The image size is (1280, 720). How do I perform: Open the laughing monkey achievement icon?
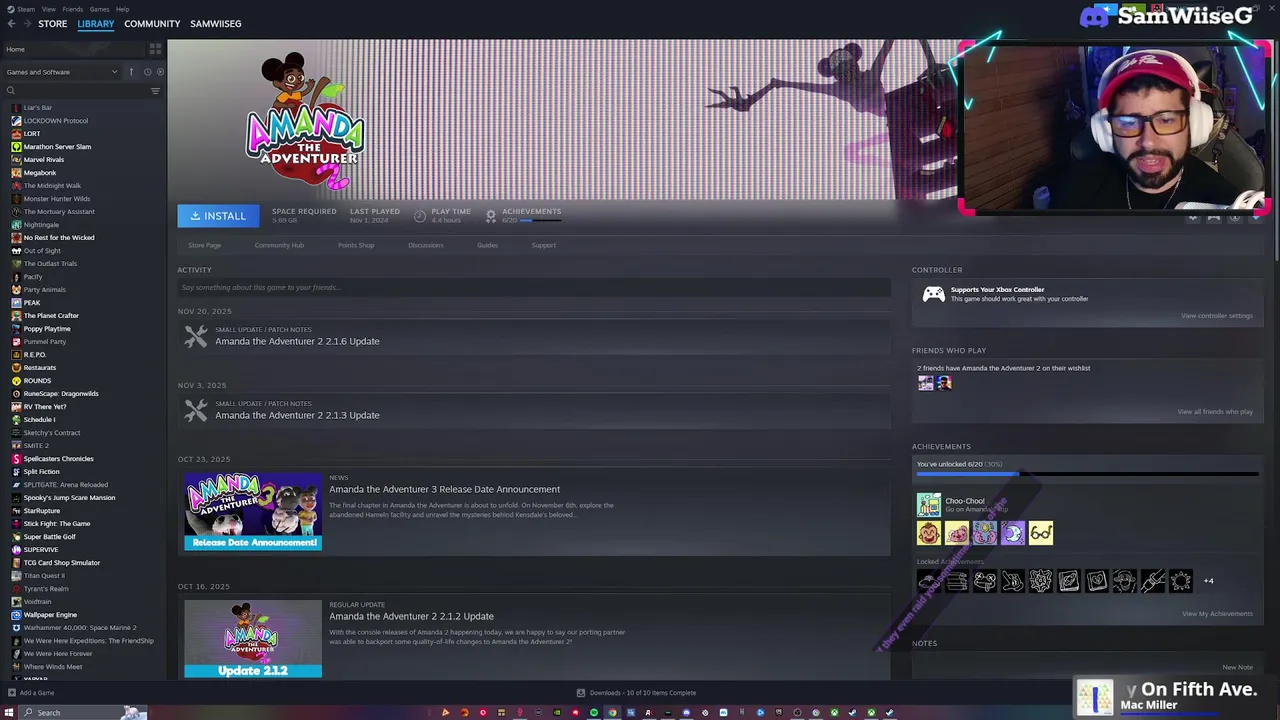pos(929,533)
